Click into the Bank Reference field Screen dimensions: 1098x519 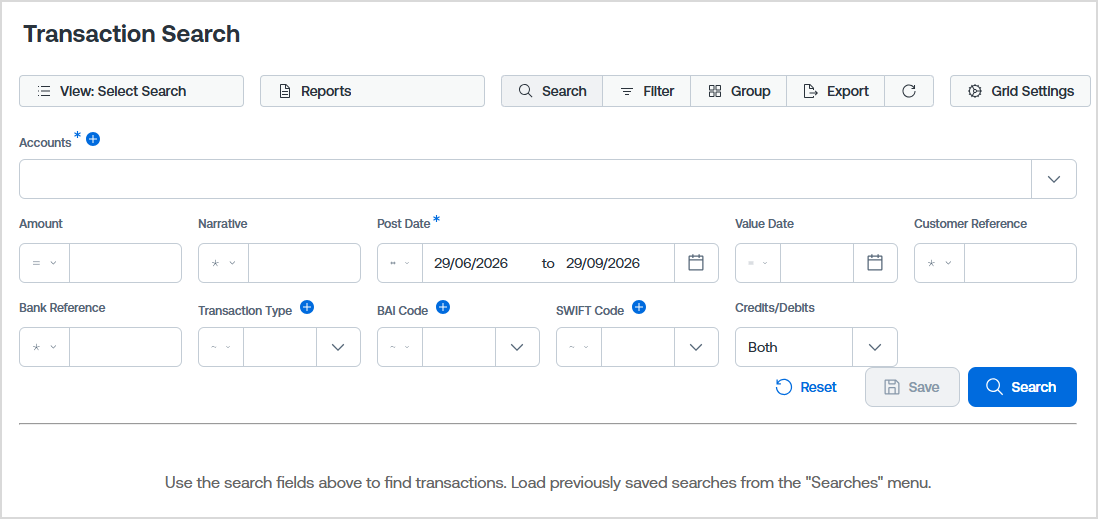(125, 347)
